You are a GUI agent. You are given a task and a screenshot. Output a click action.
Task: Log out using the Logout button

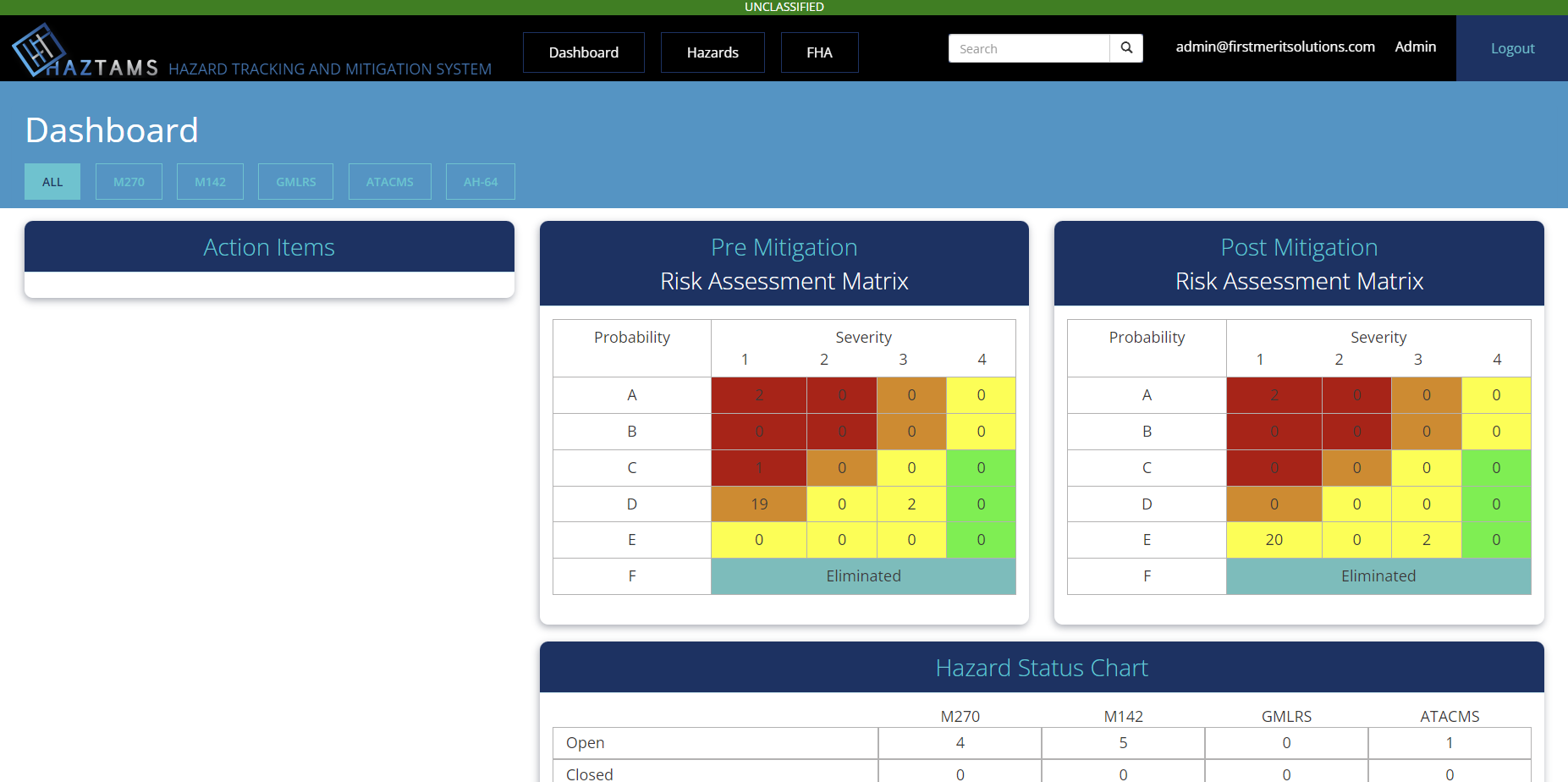(x=1512, y=48)
